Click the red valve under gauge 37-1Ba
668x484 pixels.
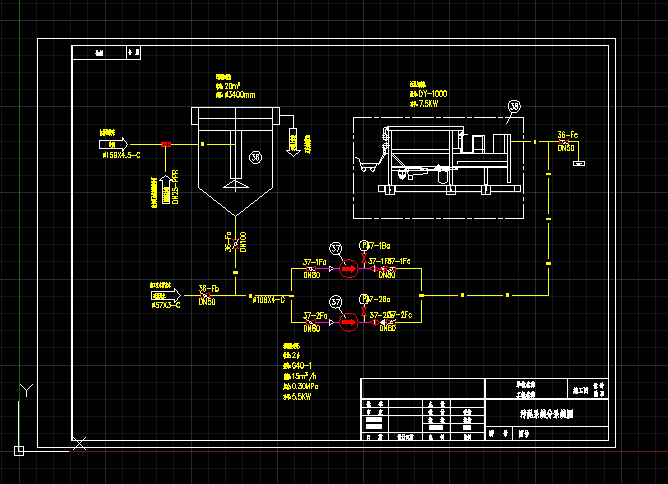click(363, 258)
